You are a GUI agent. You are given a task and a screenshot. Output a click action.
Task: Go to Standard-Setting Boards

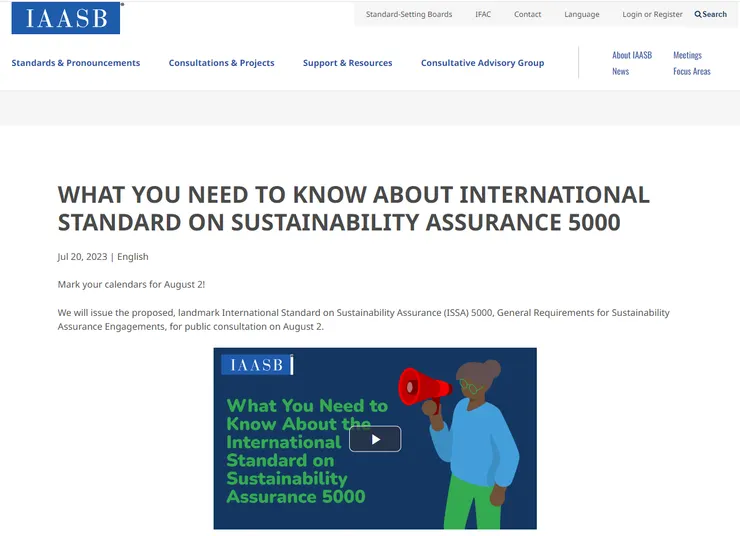pyautogui.click(x=409, y=15)
